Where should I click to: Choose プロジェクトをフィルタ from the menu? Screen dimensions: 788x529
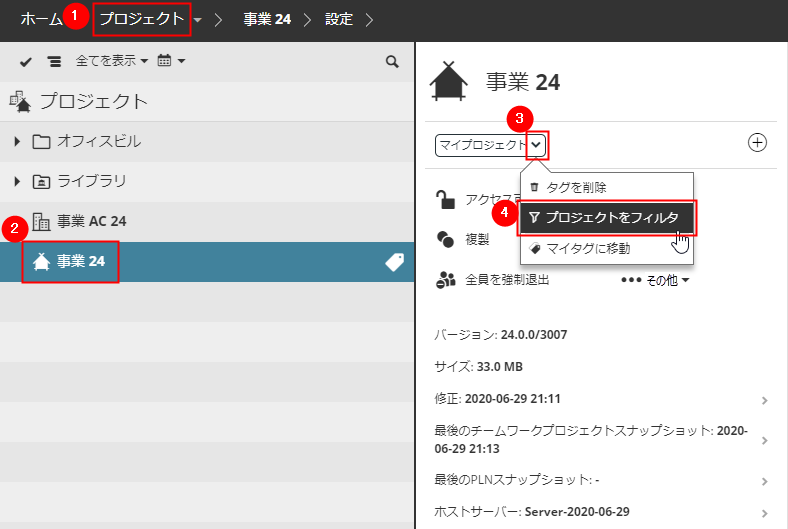coord(607,218)
